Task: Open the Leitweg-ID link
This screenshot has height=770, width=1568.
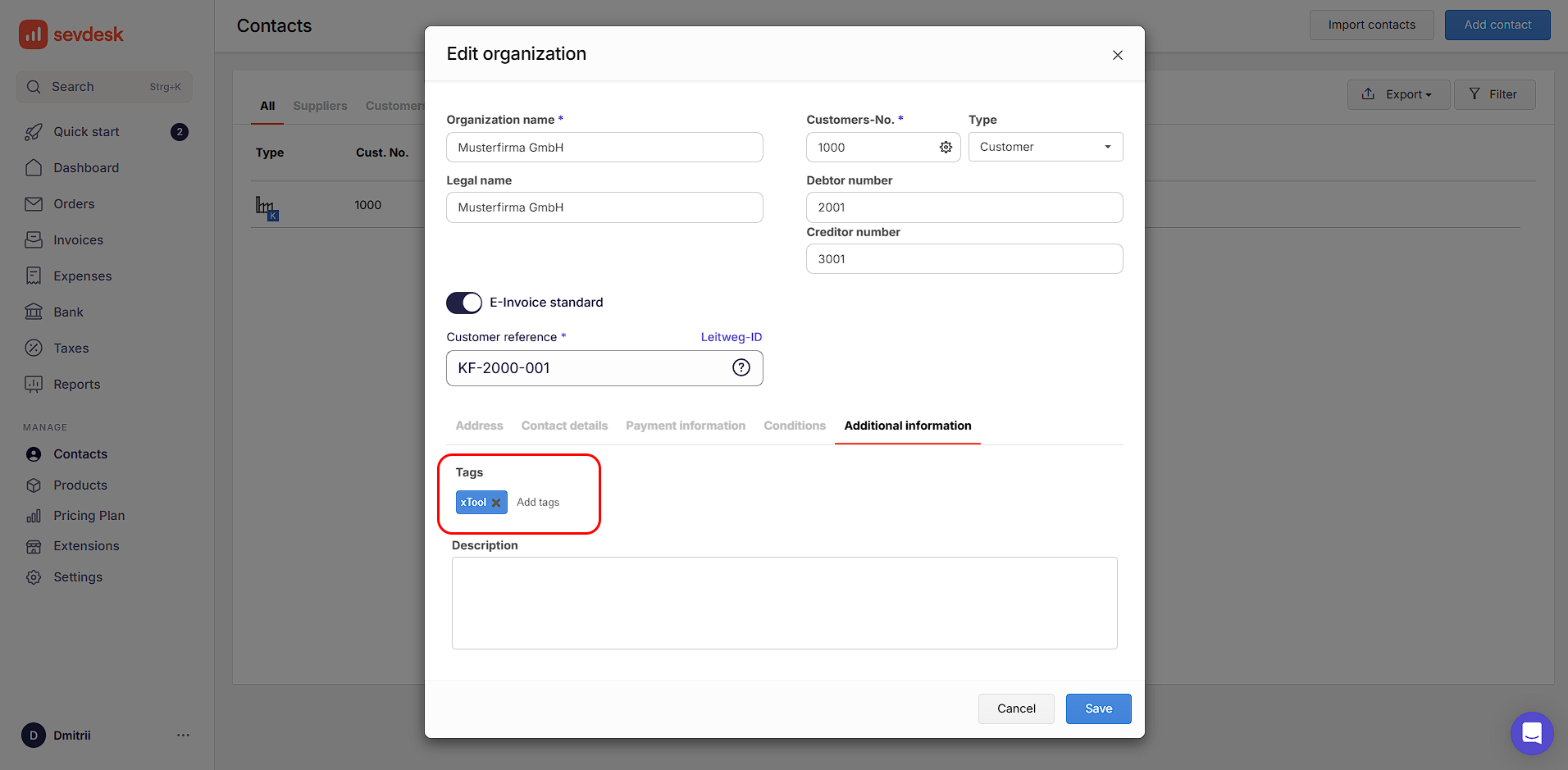Action: [731, 336]
